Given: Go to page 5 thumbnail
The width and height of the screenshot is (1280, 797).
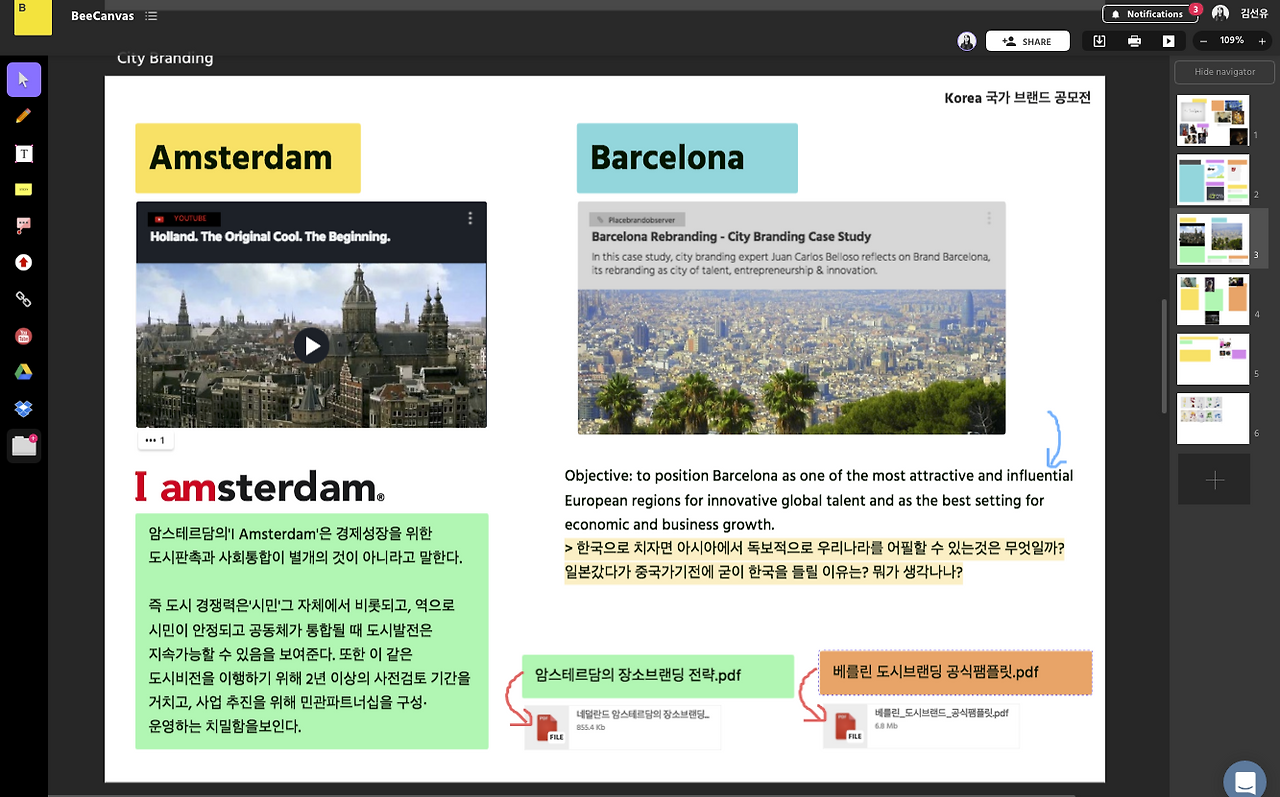Looking at the screenshot, I should coord(1213,359).
